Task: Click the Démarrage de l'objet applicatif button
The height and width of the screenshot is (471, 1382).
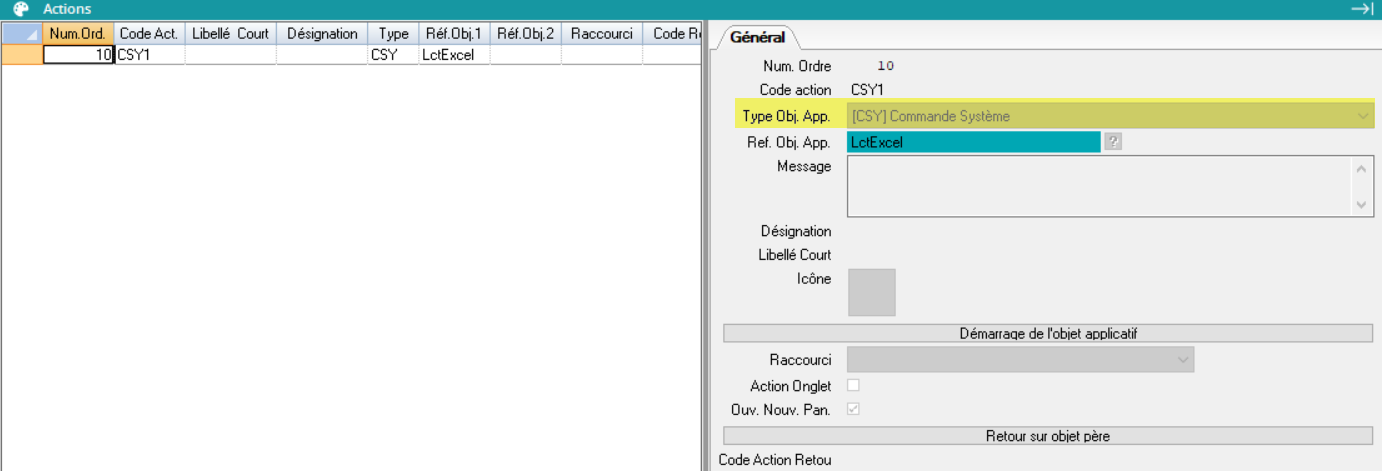Action: point(1047,333)
